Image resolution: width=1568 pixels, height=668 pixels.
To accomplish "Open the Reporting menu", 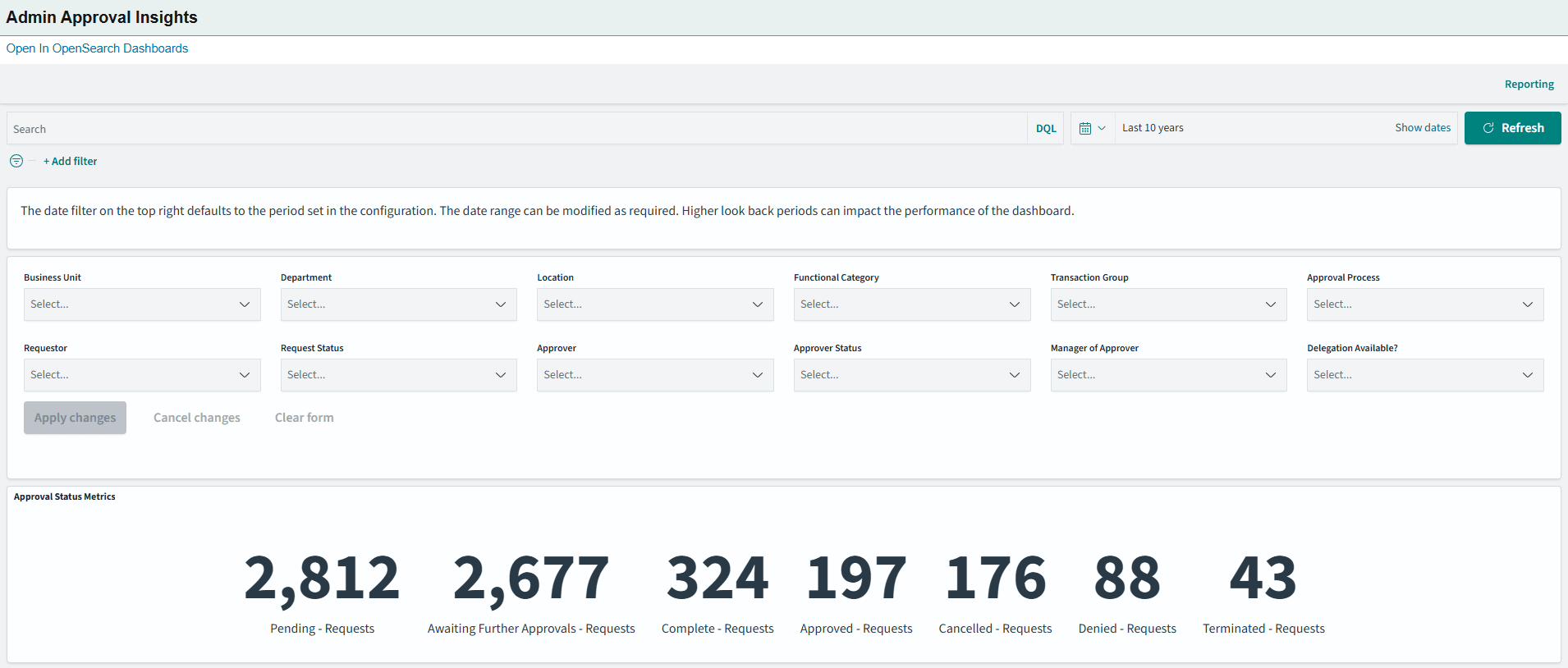I will [x=1529, y=85].
